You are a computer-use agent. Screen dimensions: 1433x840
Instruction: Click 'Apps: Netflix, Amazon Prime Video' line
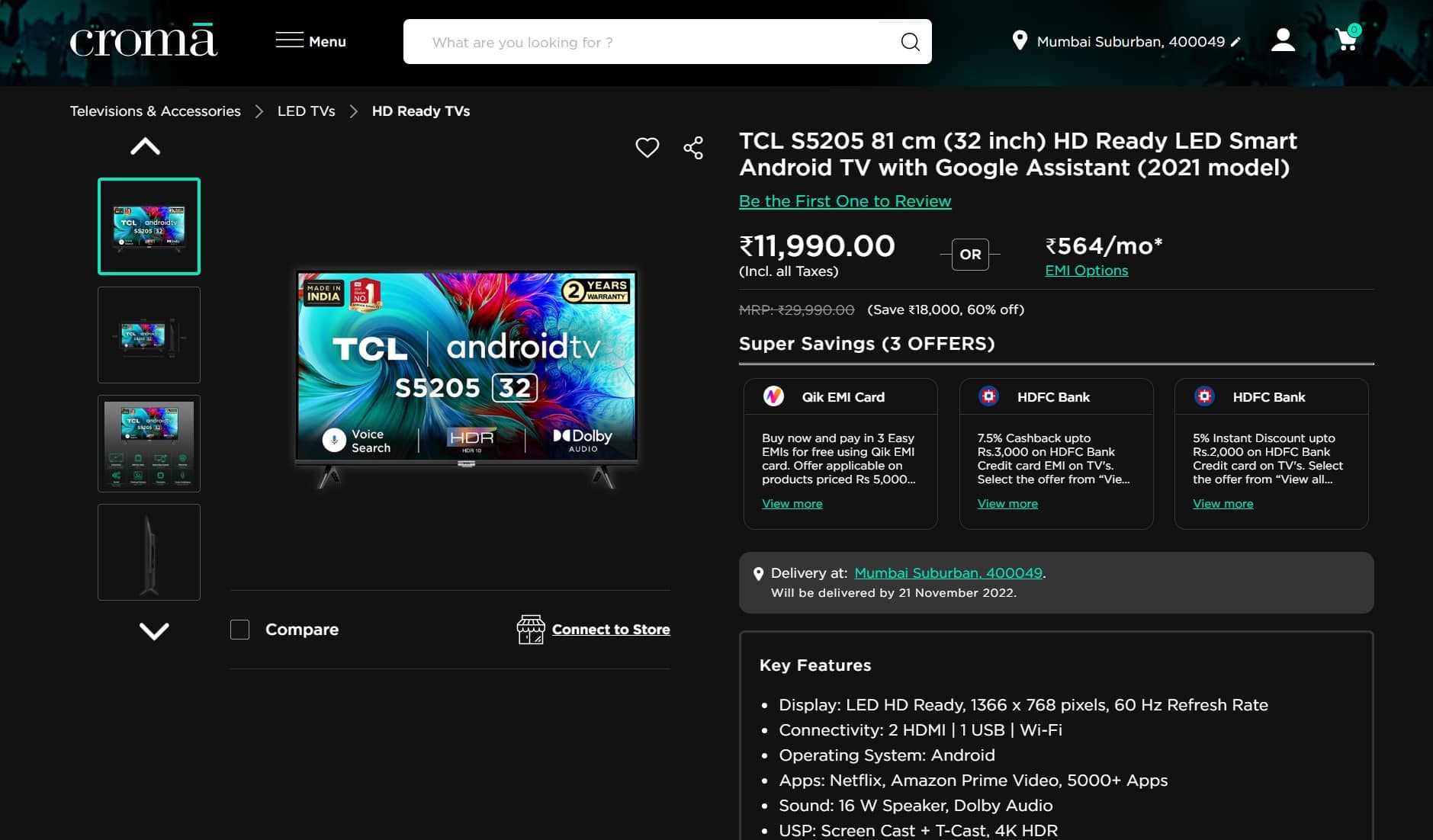[x=973, y=781]
